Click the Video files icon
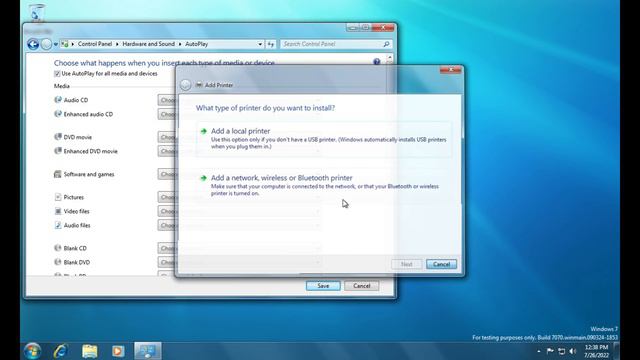This screenshot has height=360, width=640. click(58, 211)
